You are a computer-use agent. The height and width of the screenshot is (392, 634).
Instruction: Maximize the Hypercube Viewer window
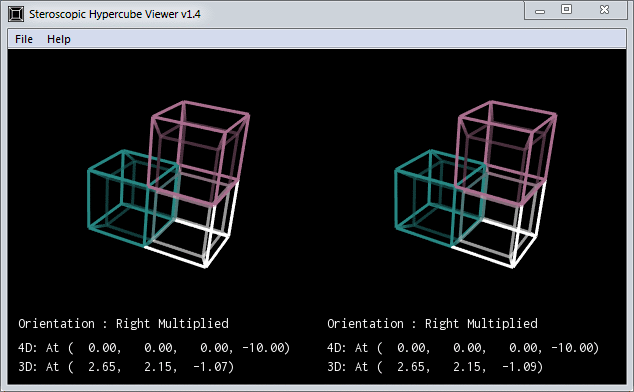point(566,9)
